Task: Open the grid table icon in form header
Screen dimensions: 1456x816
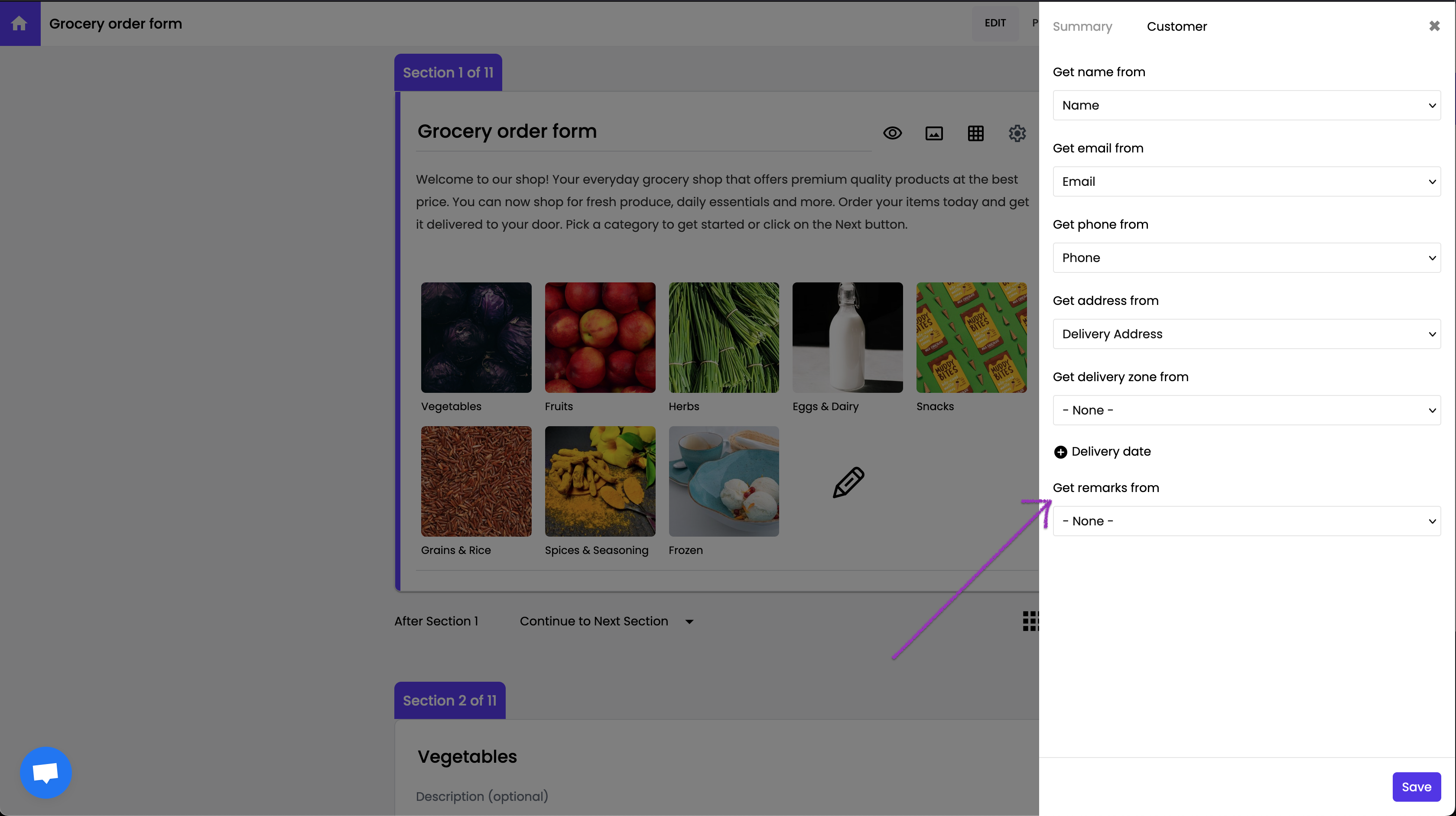Action: [x=975, y=133]
